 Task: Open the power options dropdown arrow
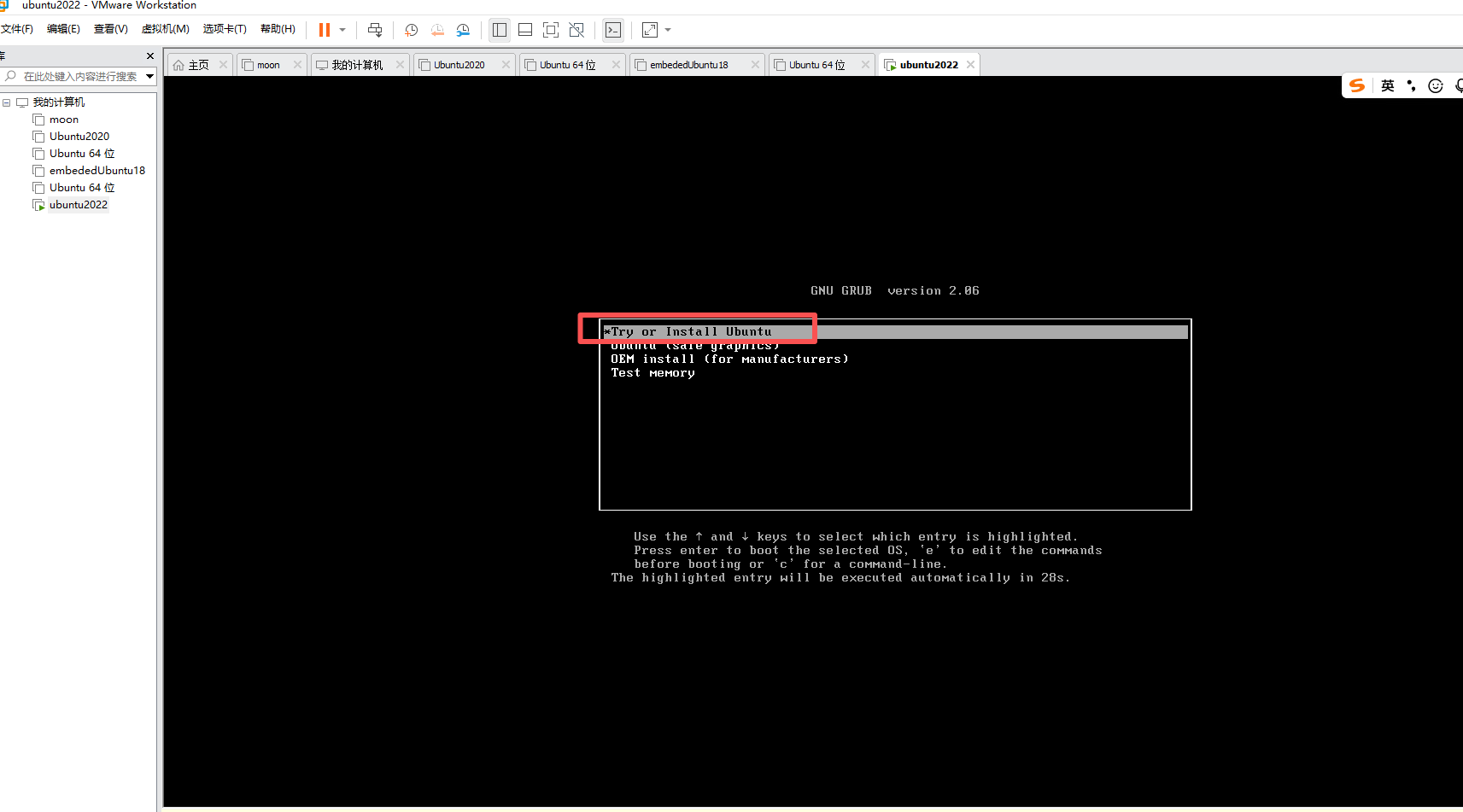coord(342,30)
